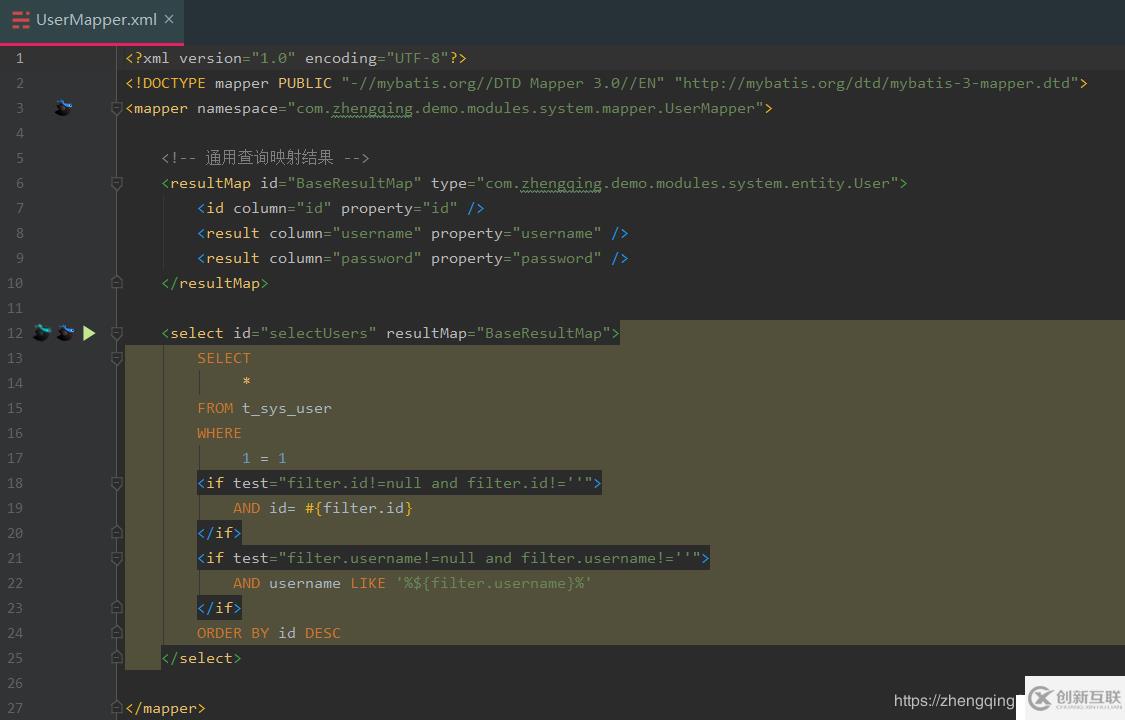Screen dimensions: 1125x720
Task: Click the blue MyBatis navigation icon on line 12
Action: point(65,333)
